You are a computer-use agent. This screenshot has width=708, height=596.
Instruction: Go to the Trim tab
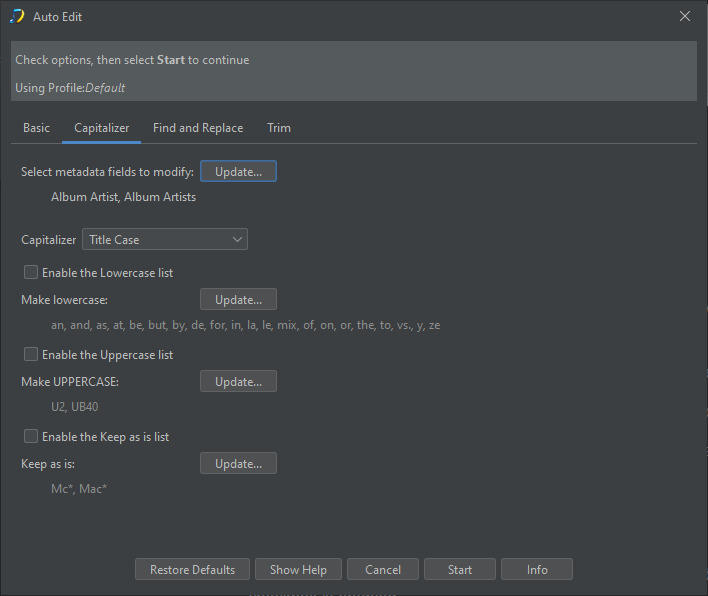(279, 128)
